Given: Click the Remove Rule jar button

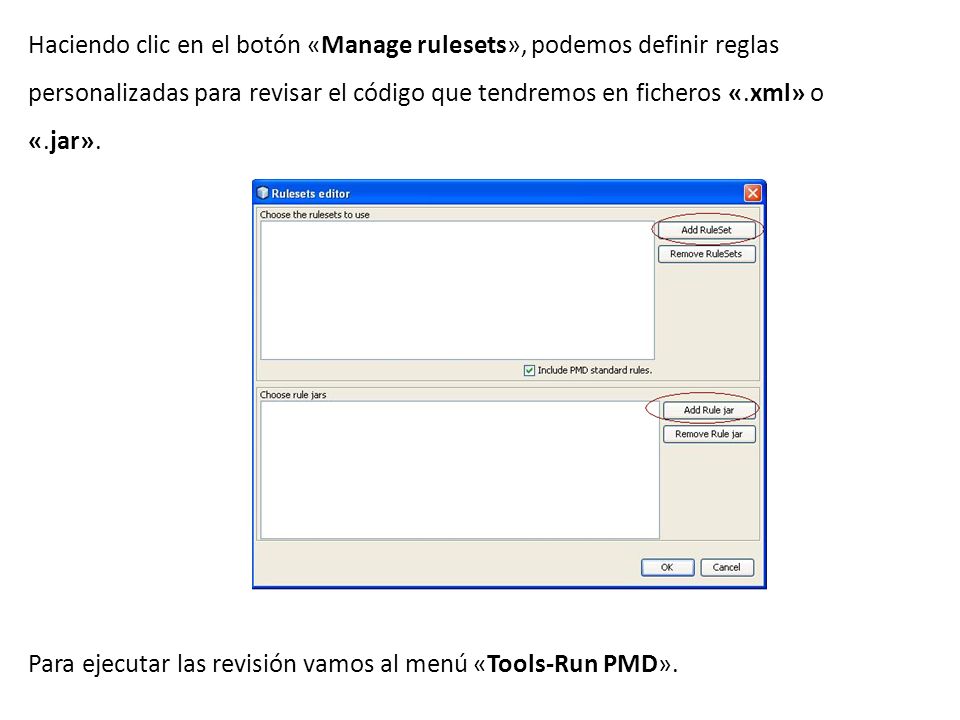Looking at the screenshot, I should point(709,434).
